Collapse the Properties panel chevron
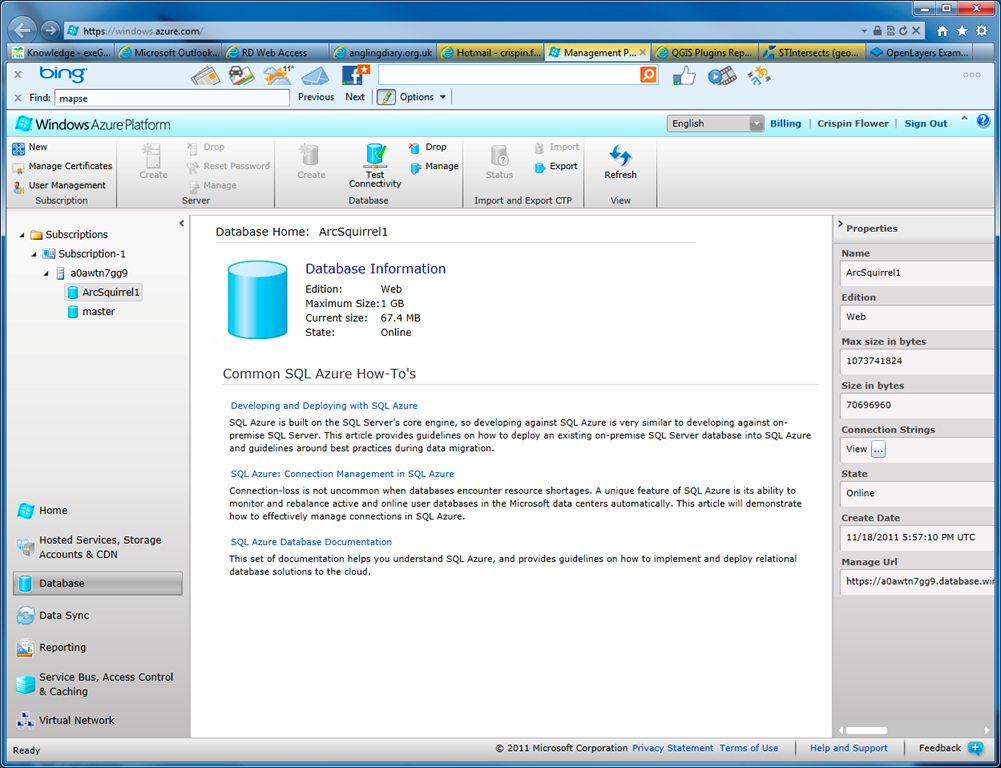The width and height of the screenshot is (1001, 768). click(x=840, y=225)
